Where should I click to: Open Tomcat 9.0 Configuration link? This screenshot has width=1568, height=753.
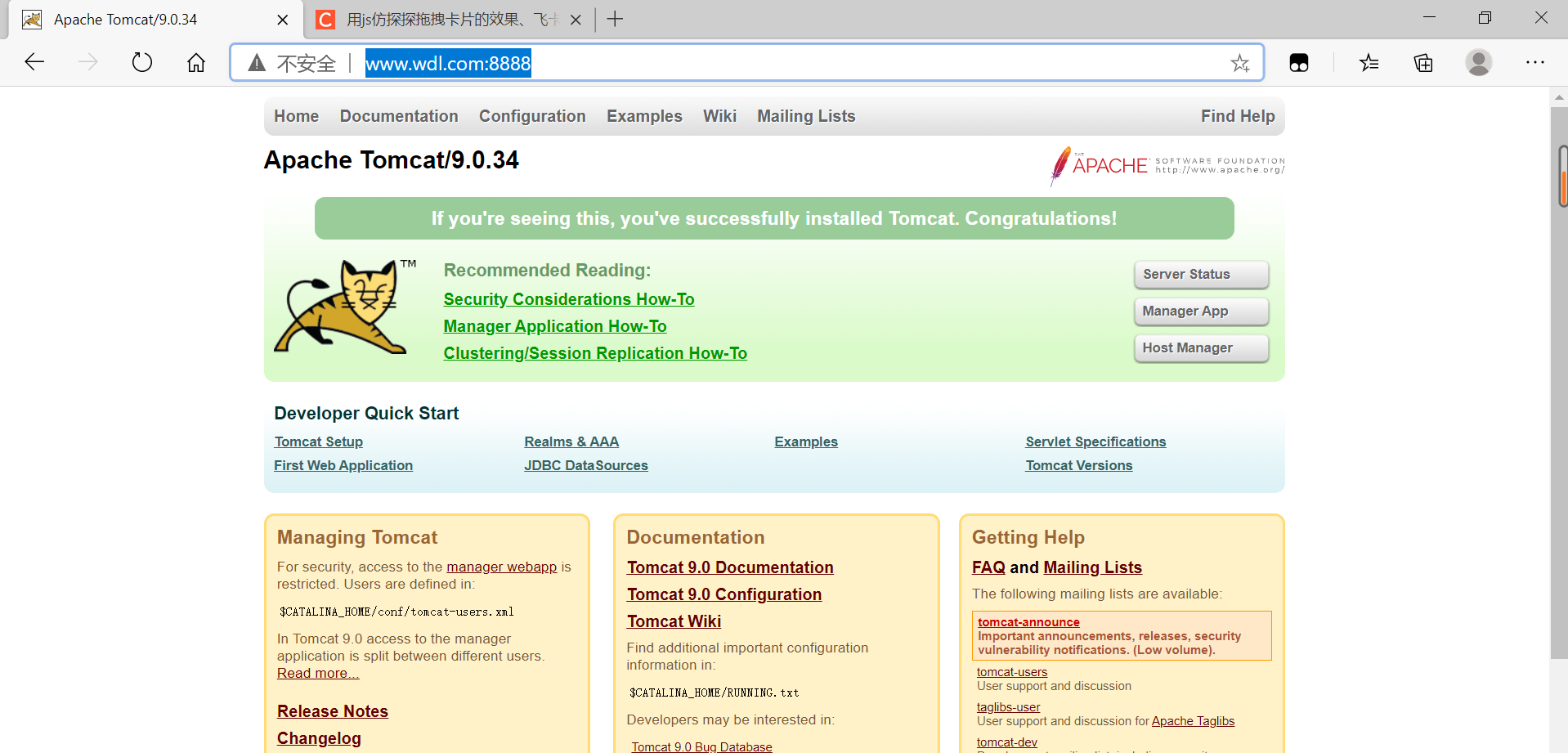coord(724,594)
